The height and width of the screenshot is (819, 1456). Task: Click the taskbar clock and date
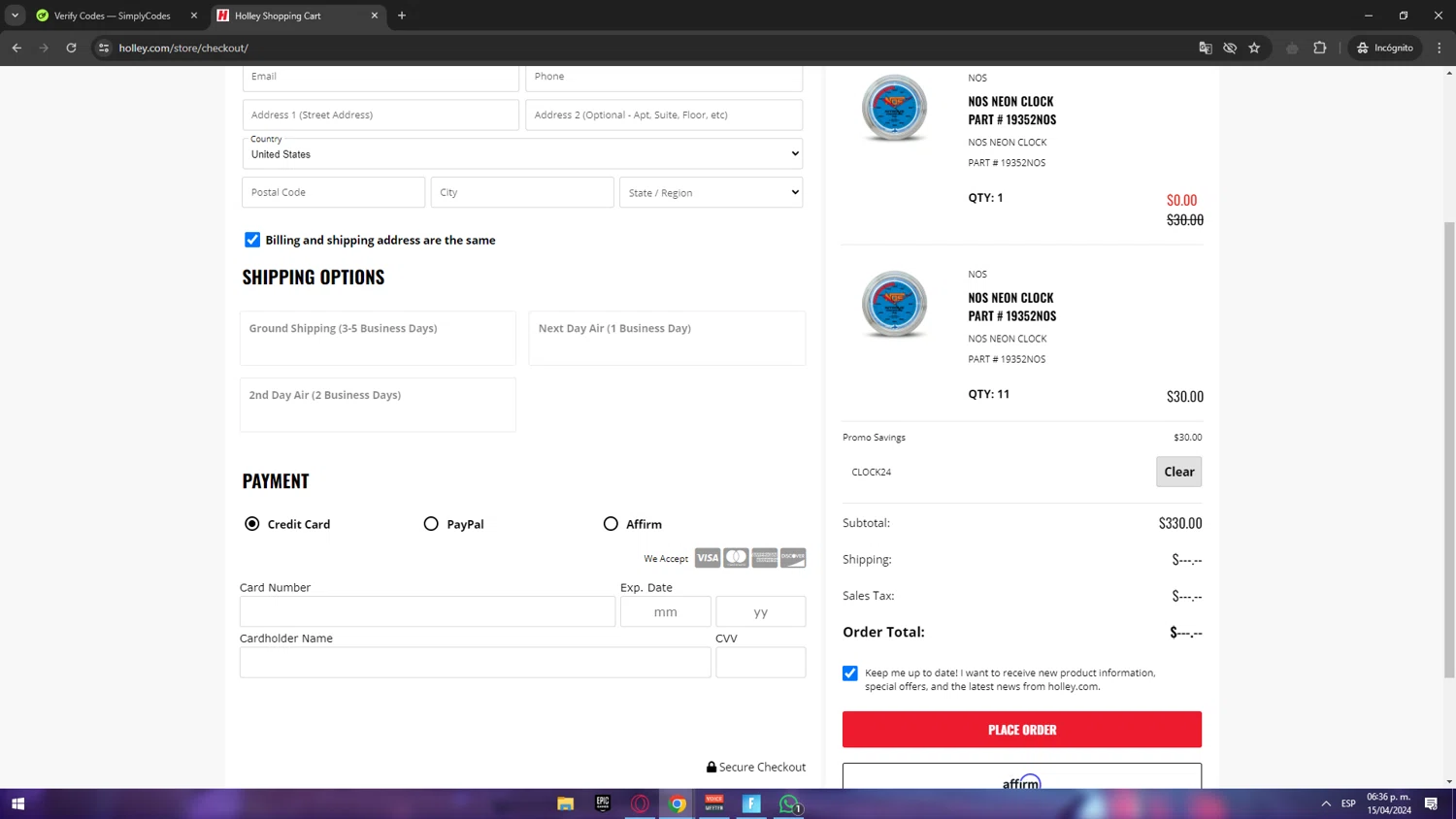click(x=1389, y=803)
